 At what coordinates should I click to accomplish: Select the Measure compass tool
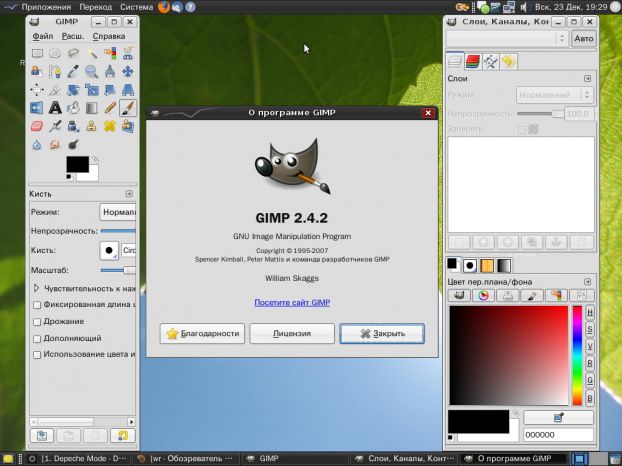click(110, 71)
